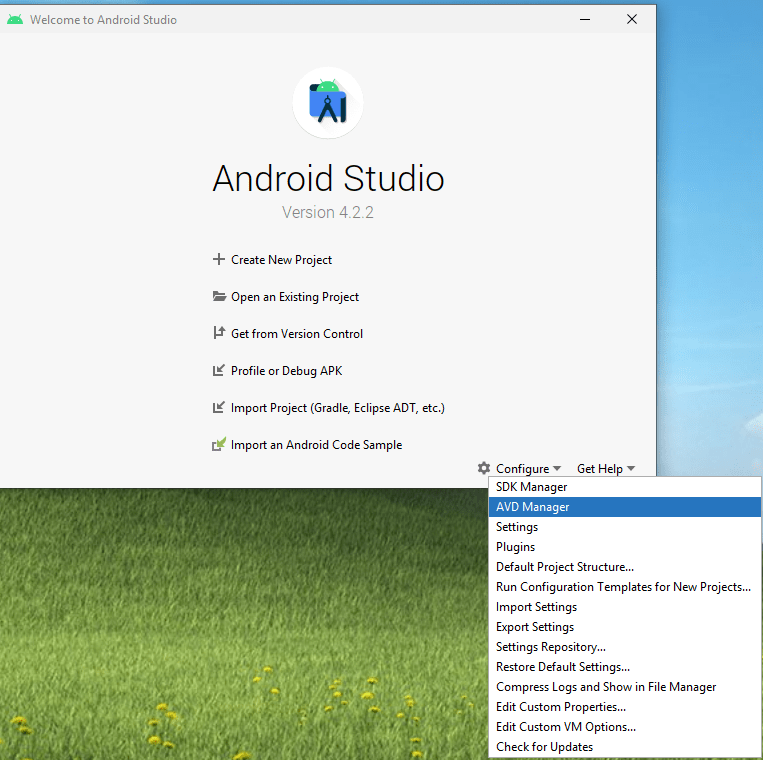Click the folder icon for Open an Existing Project
763x760 pixels.
pos(219,296)
